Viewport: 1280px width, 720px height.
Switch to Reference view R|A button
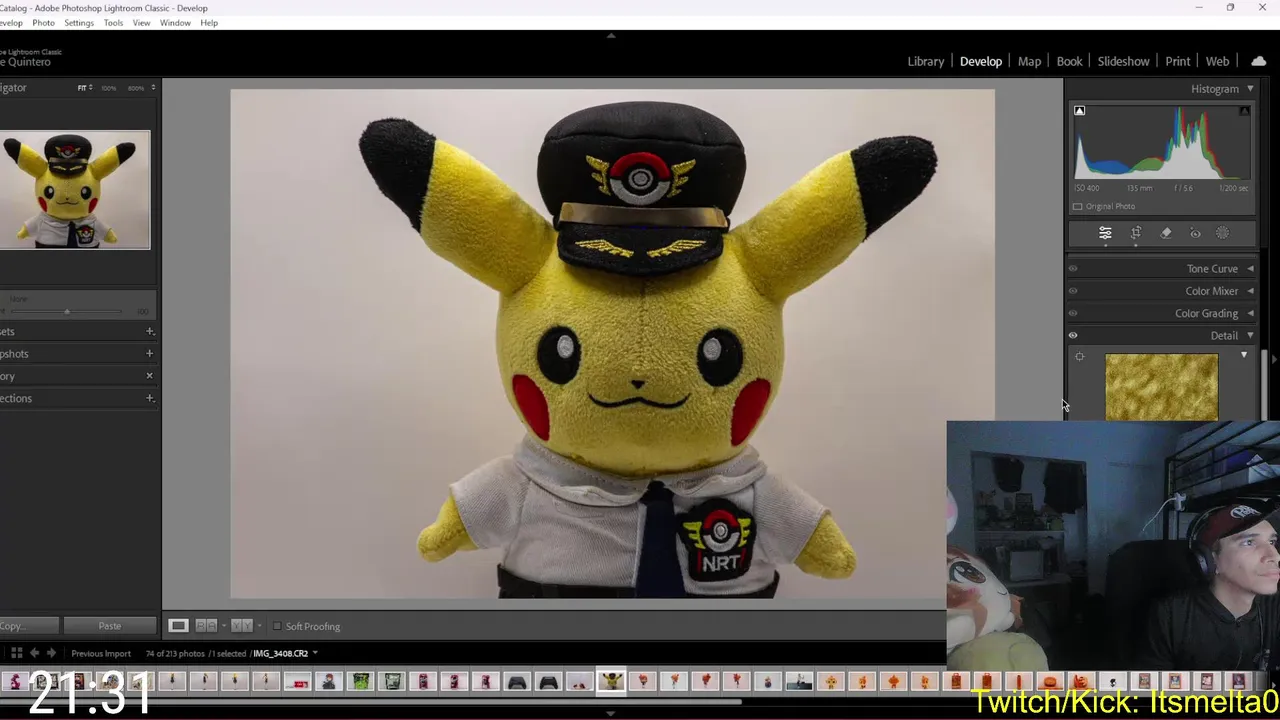click(x=206, y=626)
